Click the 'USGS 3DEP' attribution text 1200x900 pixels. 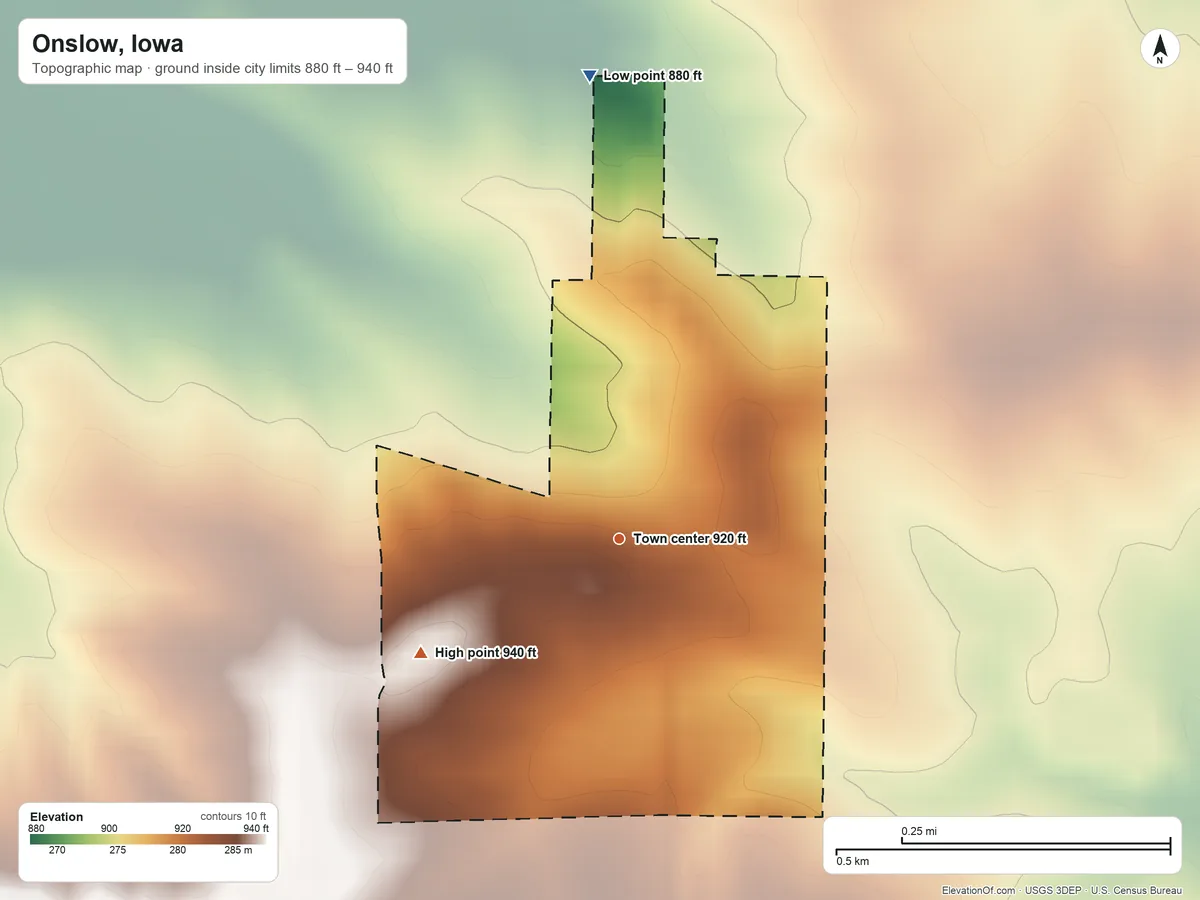1053,890
